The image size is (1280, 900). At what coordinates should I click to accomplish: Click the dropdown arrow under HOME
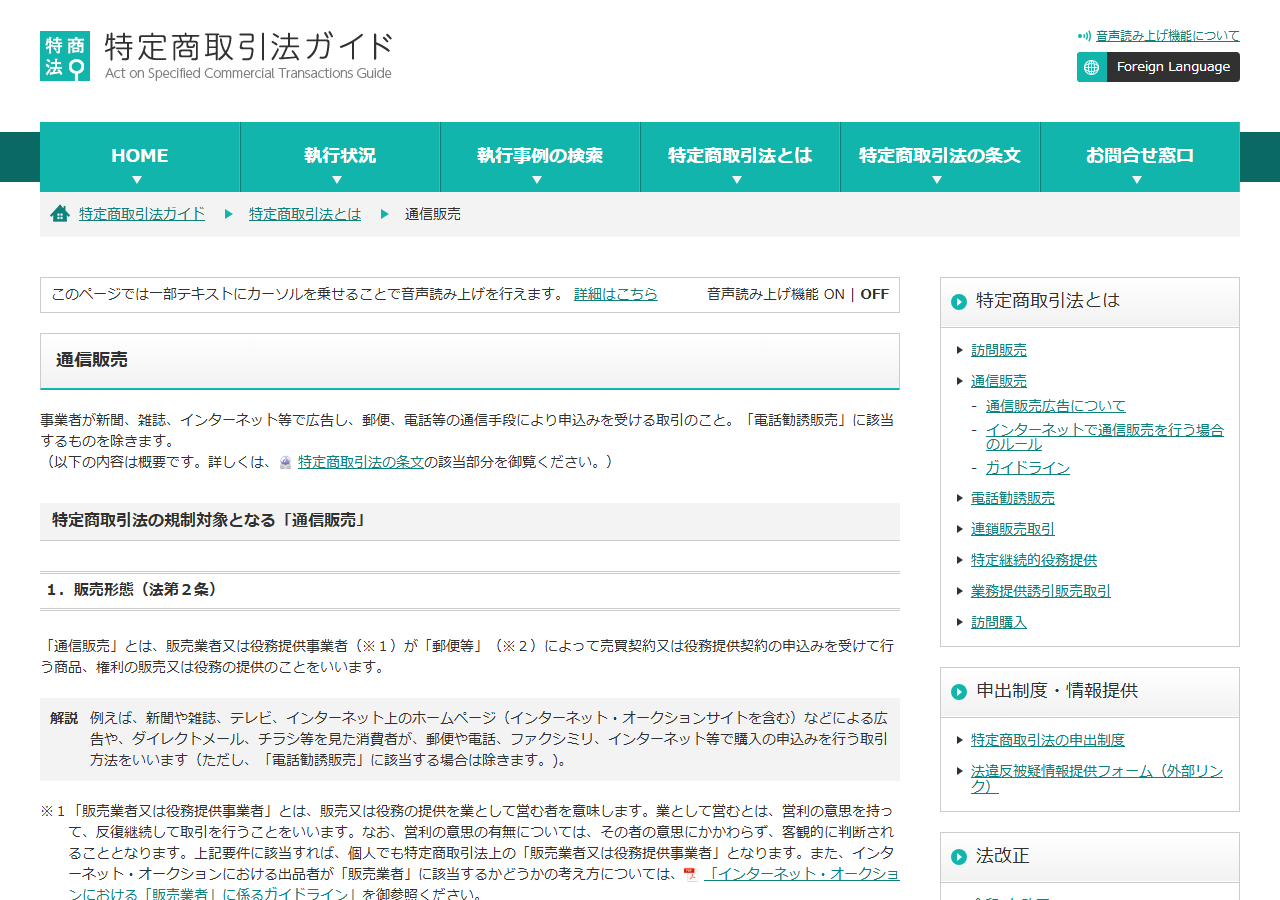point(137,180)
